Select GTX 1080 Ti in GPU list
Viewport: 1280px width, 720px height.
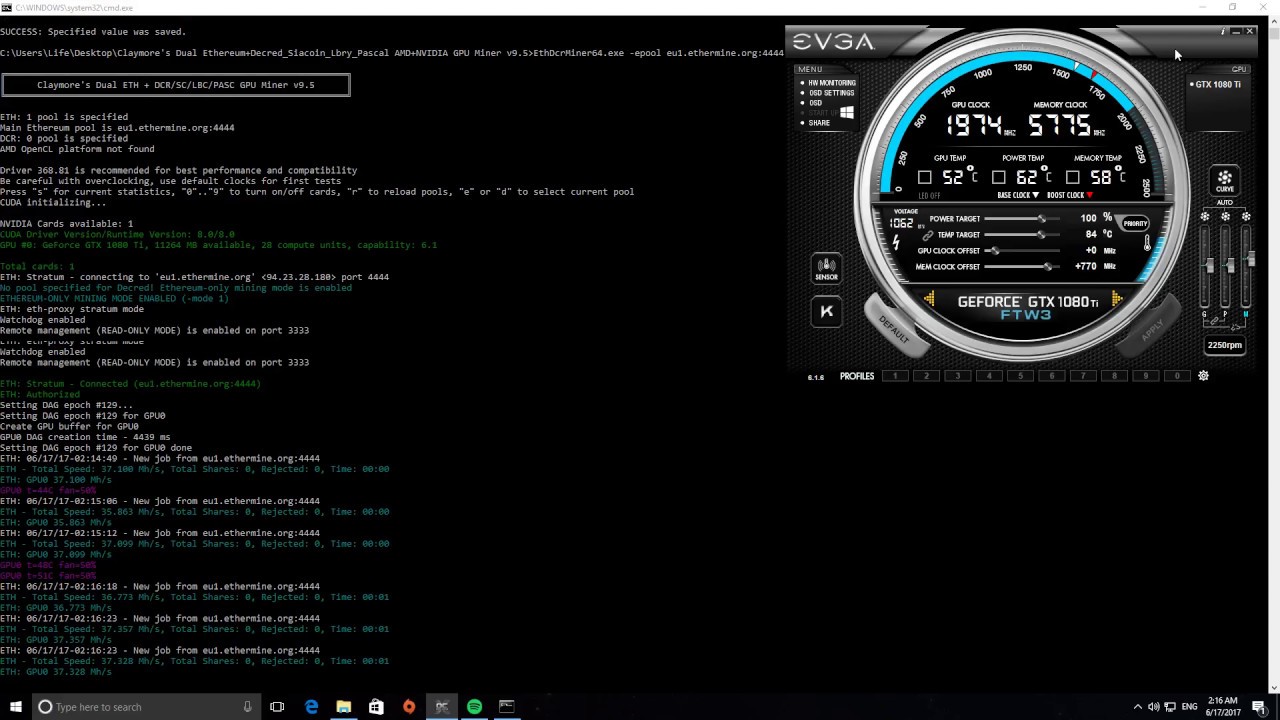[1218, 85]
